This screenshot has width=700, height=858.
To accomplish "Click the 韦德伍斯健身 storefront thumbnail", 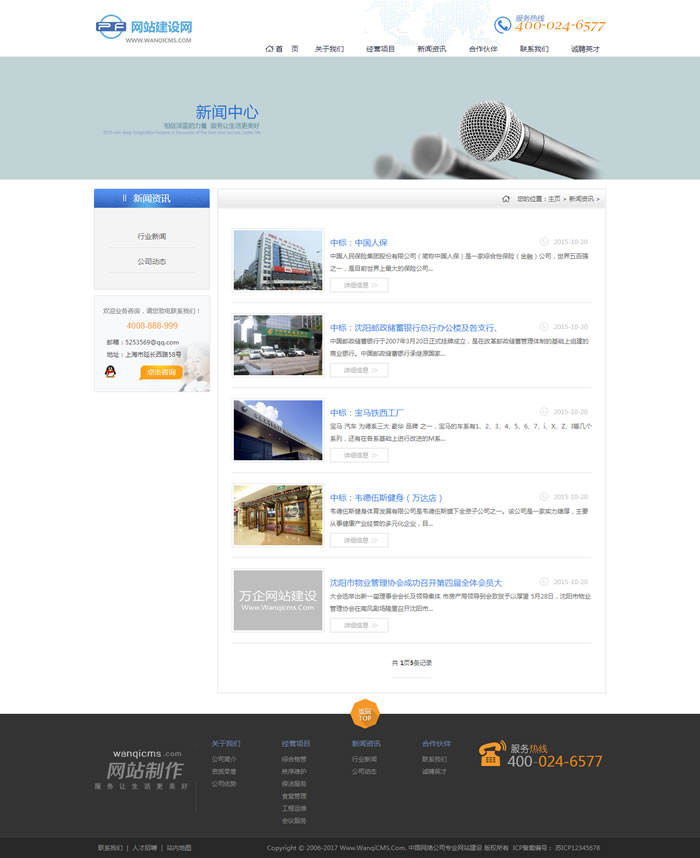I will click(278, 515).
